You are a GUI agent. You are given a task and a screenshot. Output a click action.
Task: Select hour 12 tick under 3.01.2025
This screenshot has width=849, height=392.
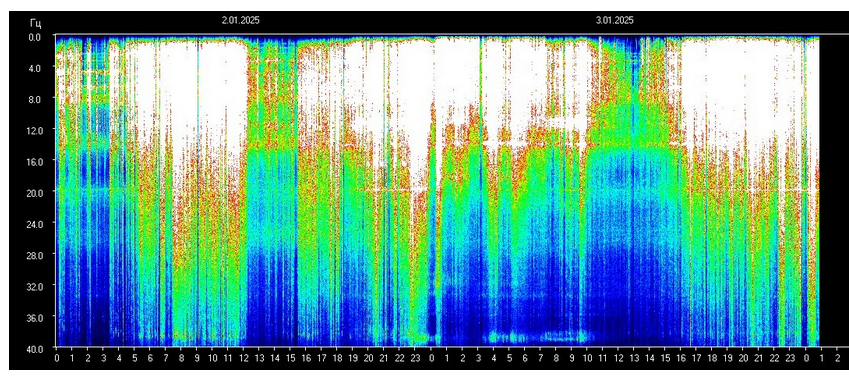pos(618,358)
